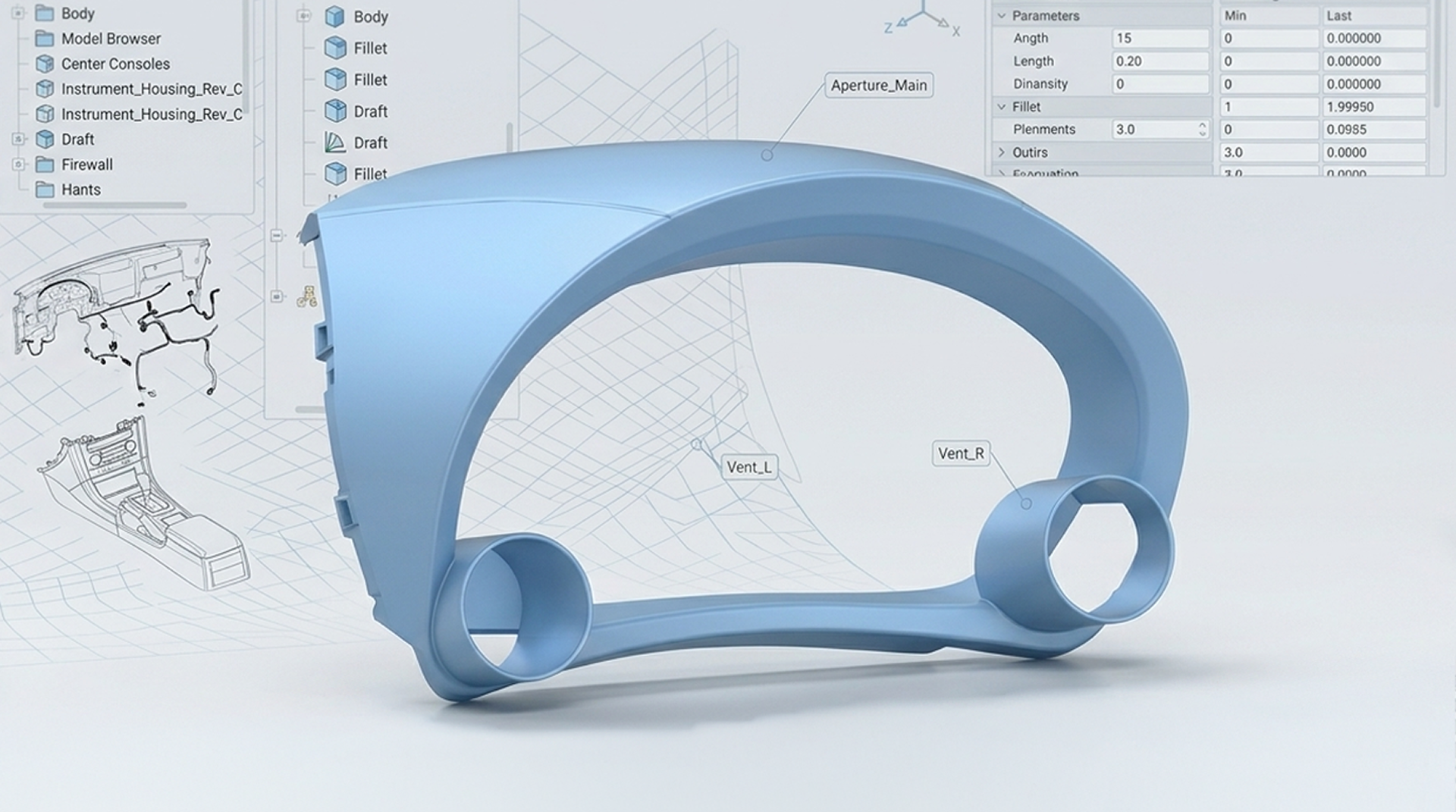
Task: Click the Aperture_Main annotation label
Action: click(x=879, y=86)
